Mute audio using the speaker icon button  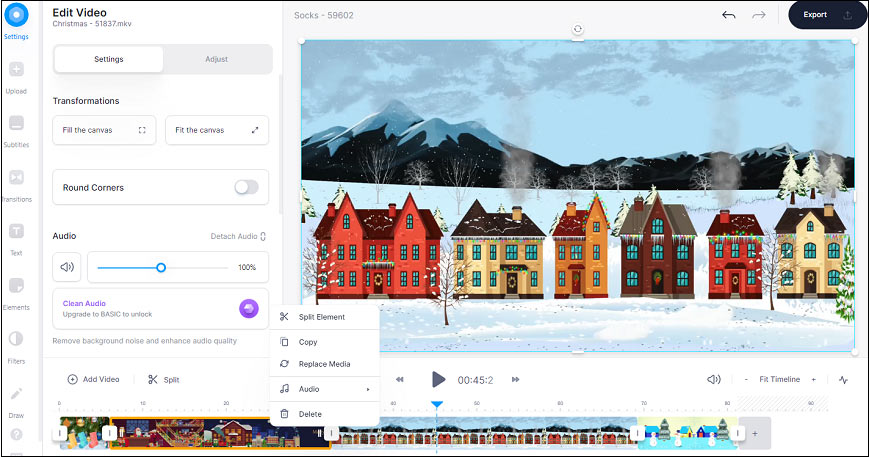(x=67, y=267)
